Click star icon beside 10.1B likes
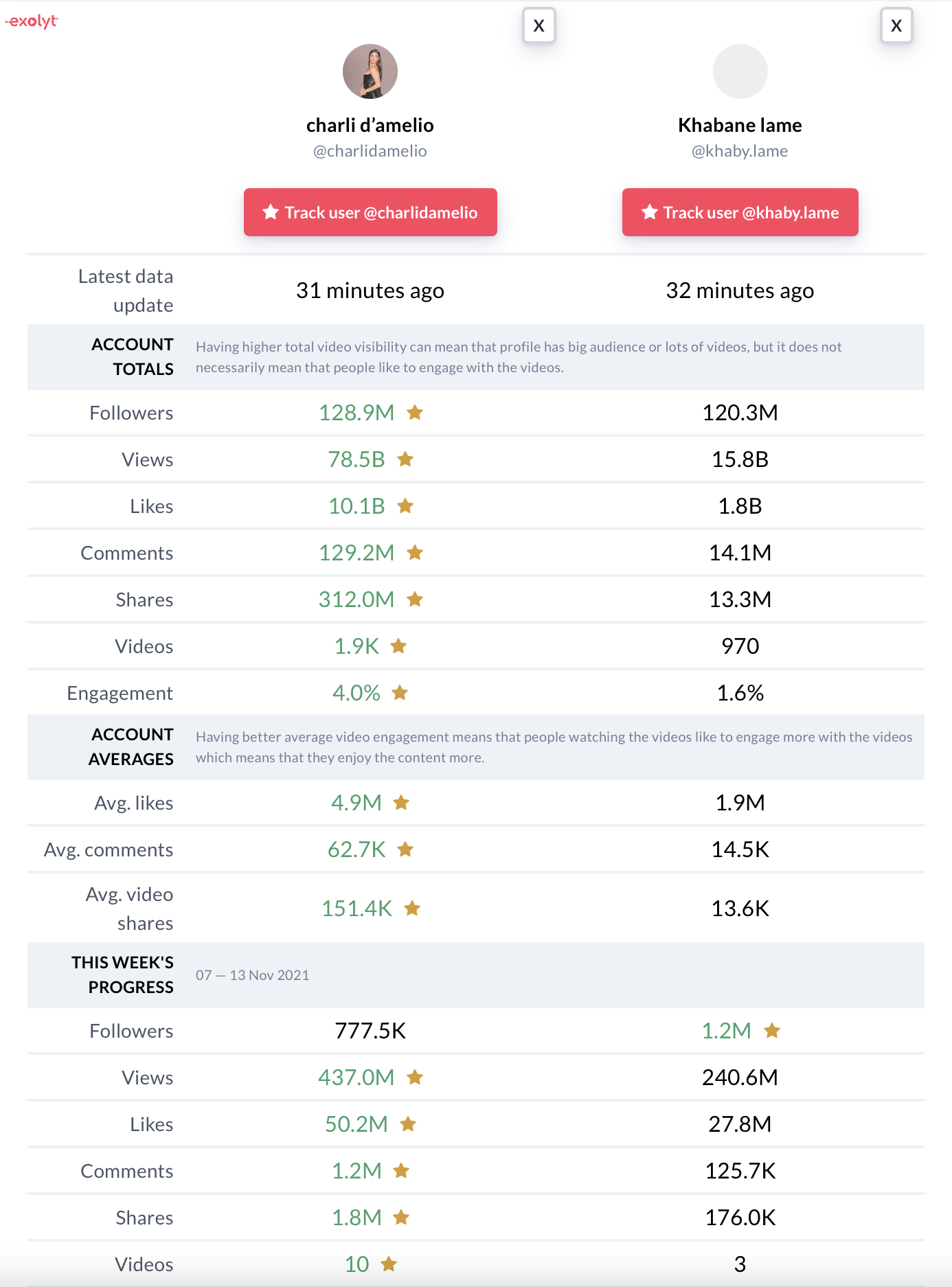Viewport: 952px width, 1287px height. click(405, 506)
